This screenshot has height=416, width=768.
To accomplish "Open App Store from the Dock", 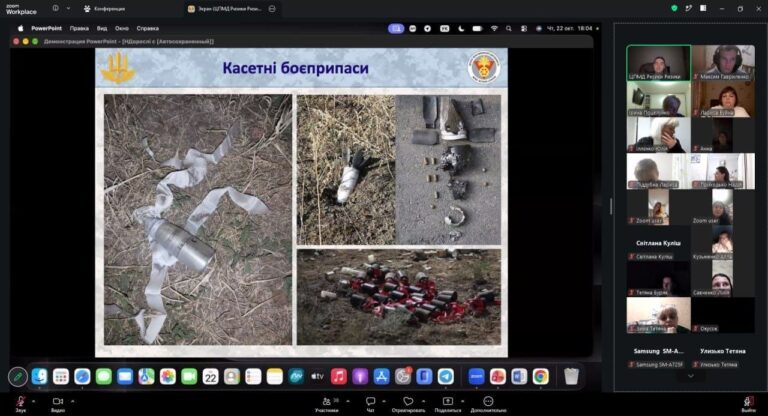I will [x=381, y=376].
